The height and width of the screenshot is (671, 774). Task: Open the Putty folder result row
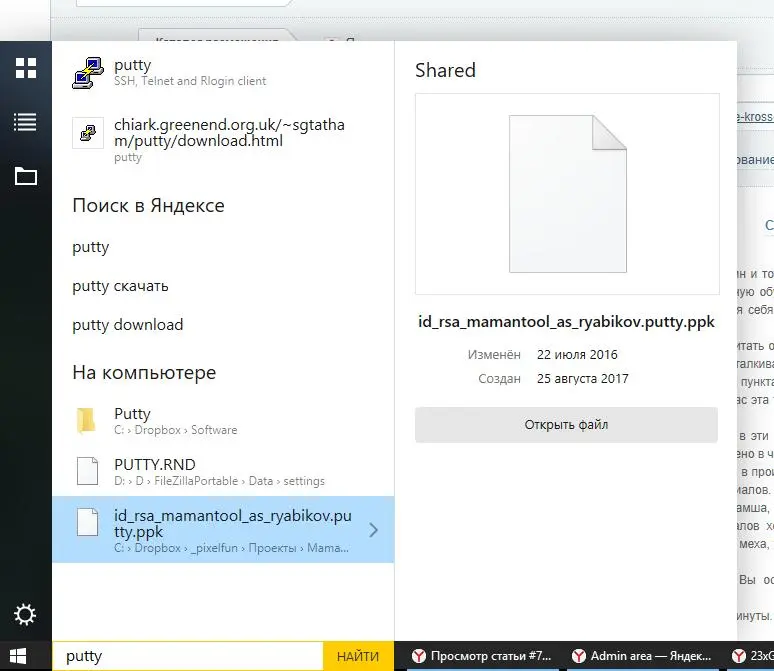(223, 421)
